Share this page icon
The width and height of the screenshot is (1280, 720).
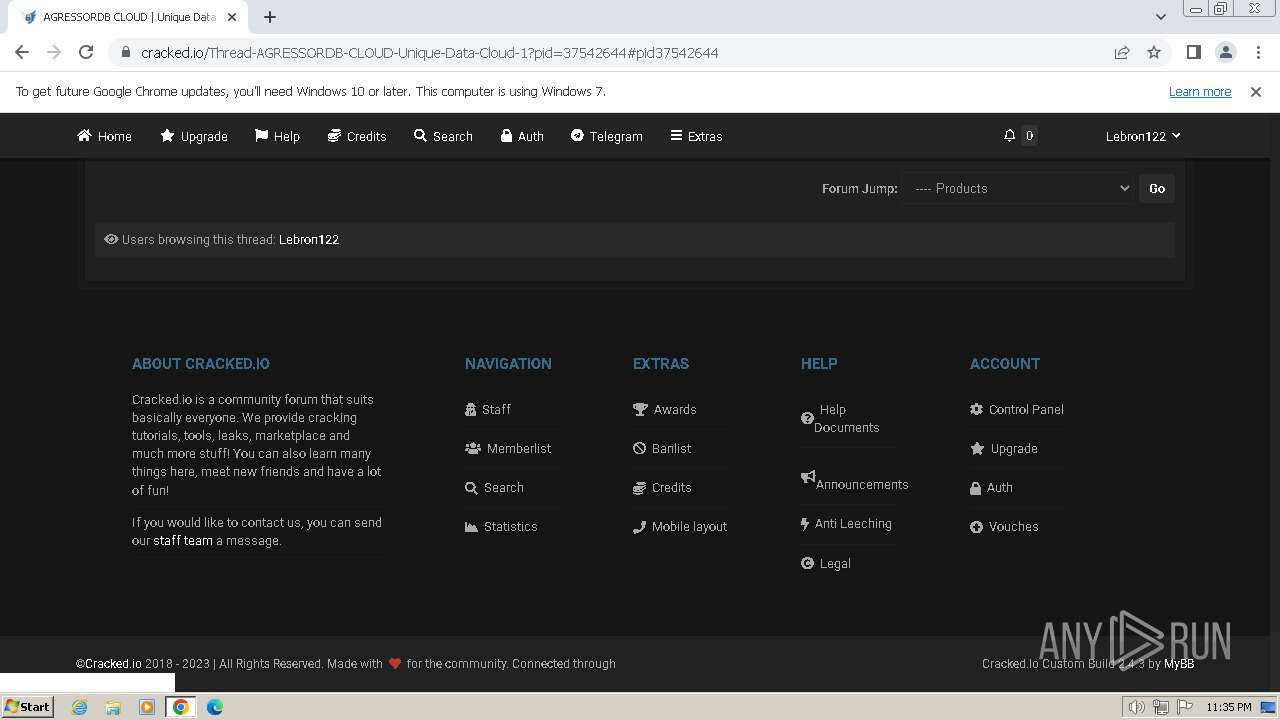pos(1122,52)
